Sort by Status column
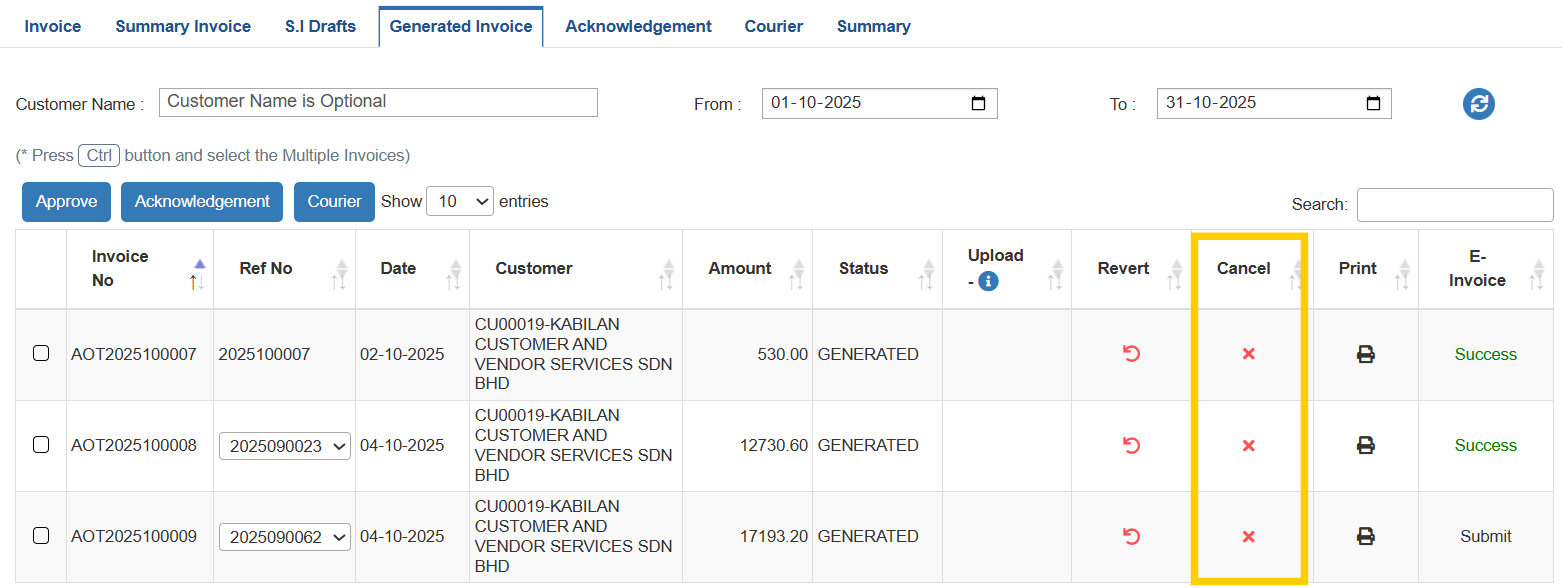Screen dimensions: 1562x588 click(877, 269)
